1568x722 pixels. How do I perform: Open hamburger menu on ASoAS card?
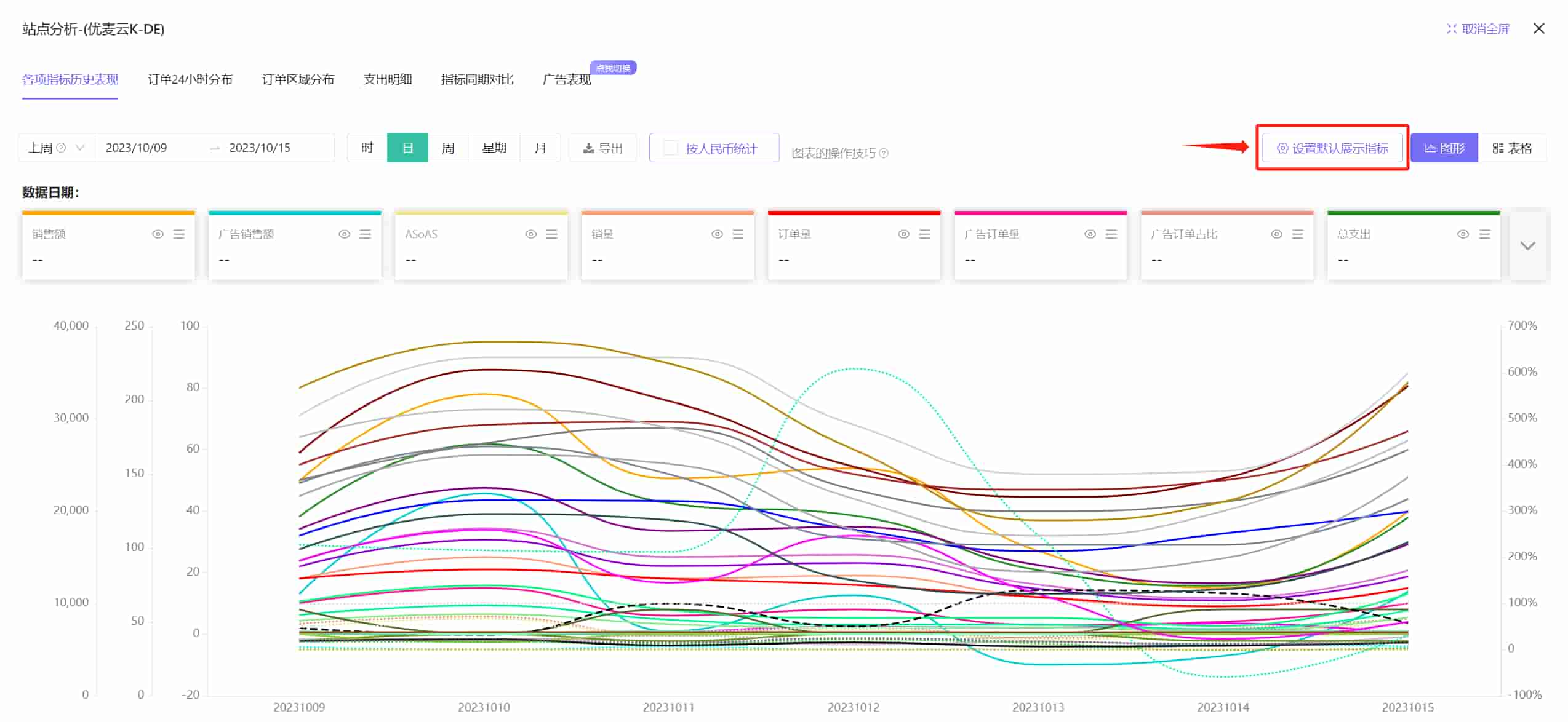tap(552, 234)
